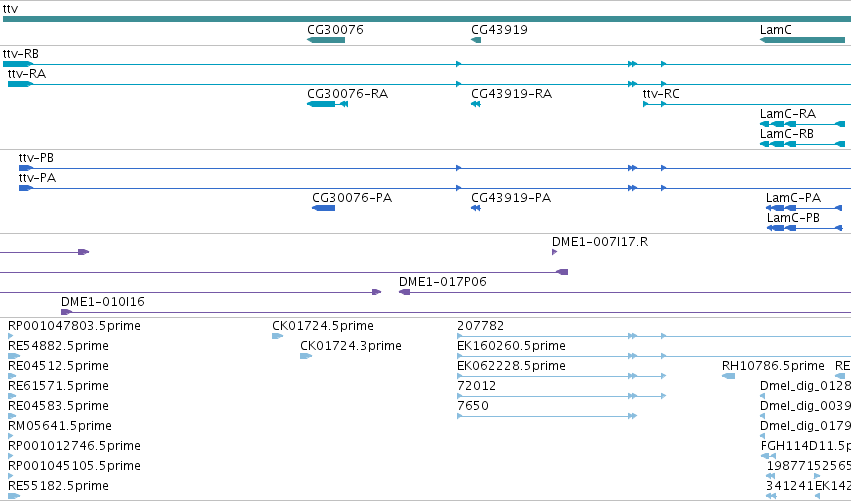The width and height of the screenshot is (851, 501).
Task: Click the Dmel_dig_0179 feature label
Action: pyautogui.click(x=805, y=426)
